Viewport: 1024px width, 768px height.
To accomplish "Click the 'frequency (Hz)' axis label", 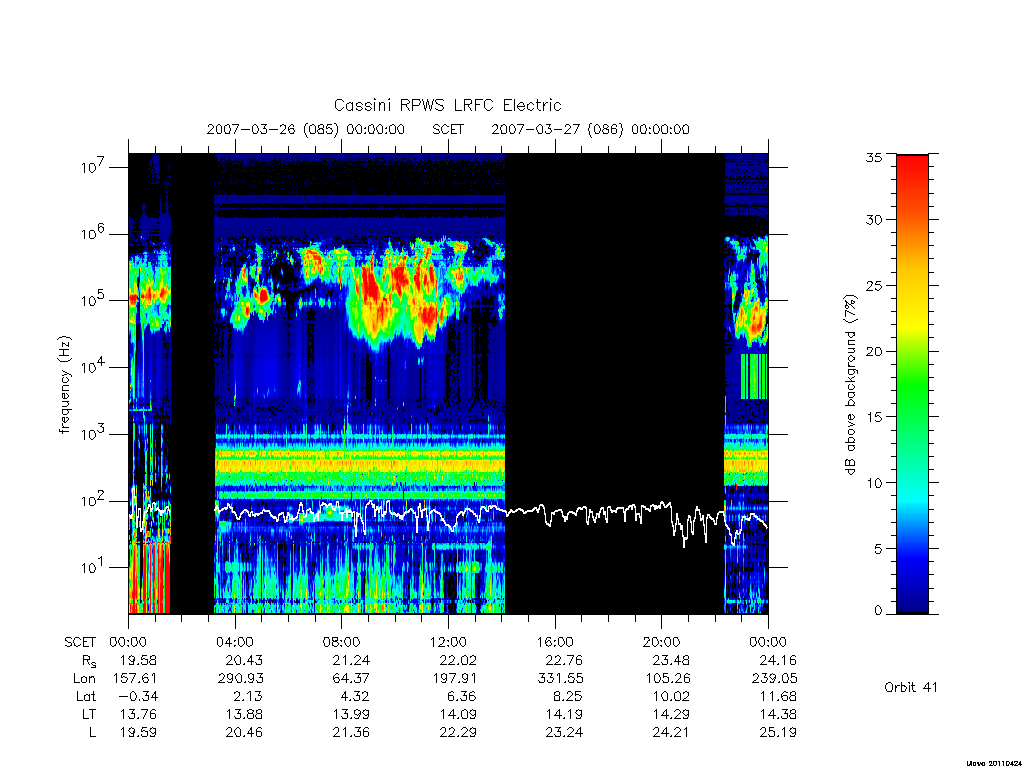I will tap(64, 385).
